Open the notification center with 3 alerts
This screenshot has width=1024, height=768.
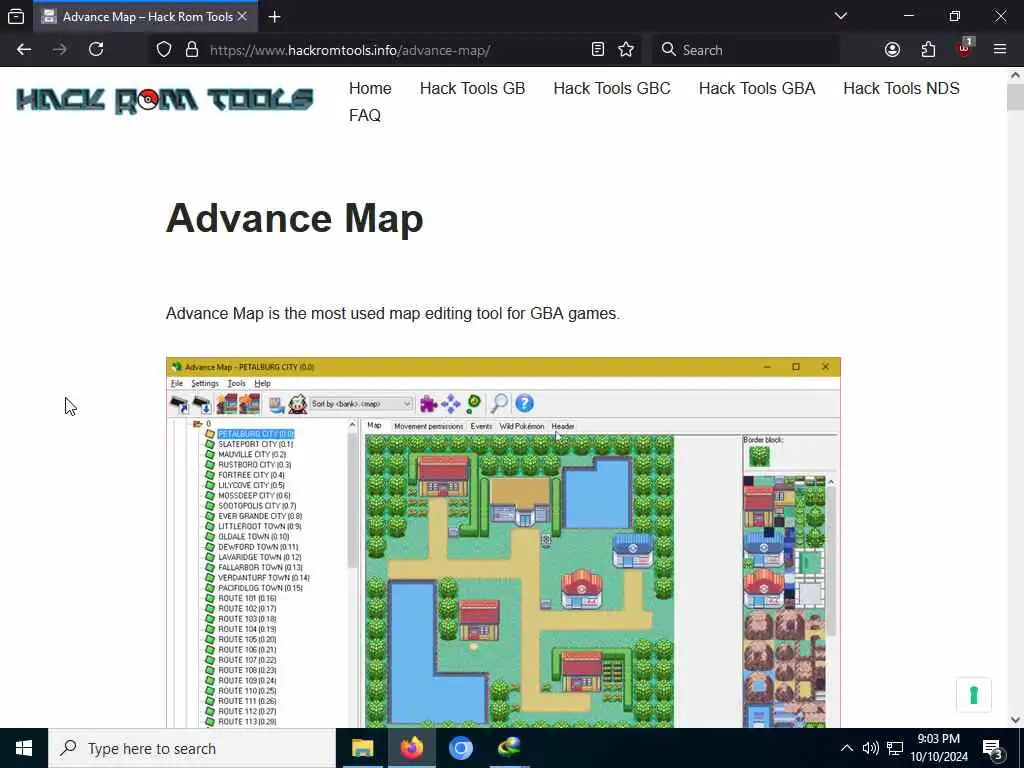tap(993, 749)
